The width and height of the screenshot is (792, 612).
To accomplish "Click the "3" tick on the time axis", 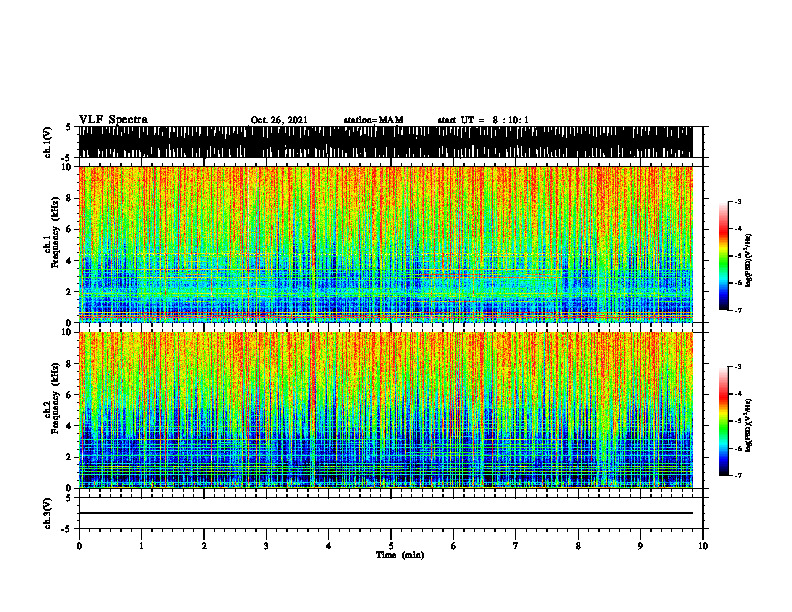I will point(266,546).
